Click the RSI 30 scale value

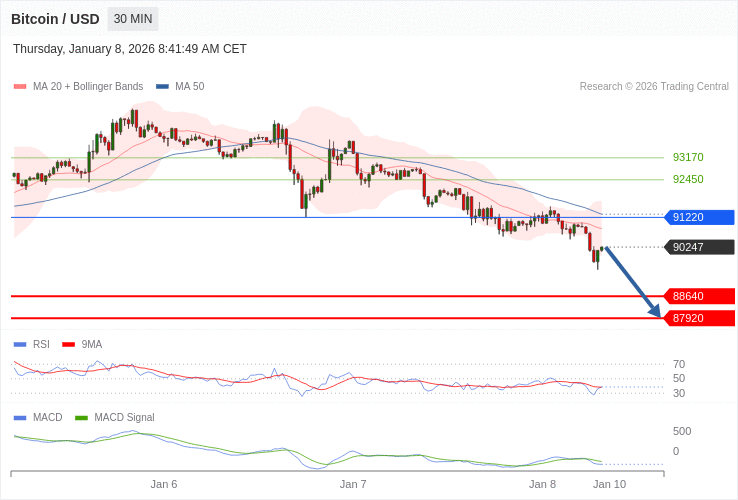coord(679,393)
